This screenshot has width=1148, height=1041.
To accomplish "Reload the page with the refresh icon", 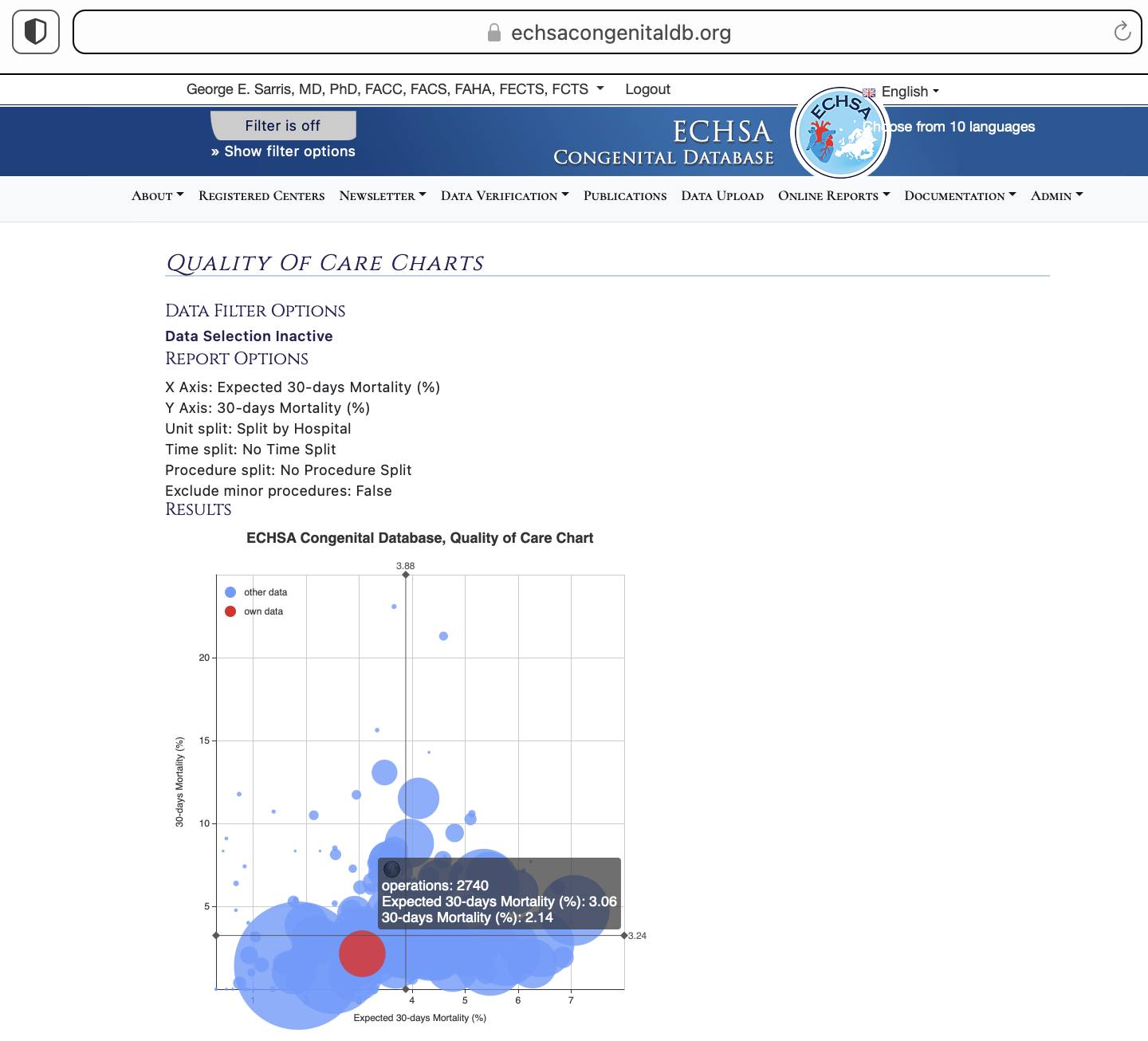I will 1122,32.
